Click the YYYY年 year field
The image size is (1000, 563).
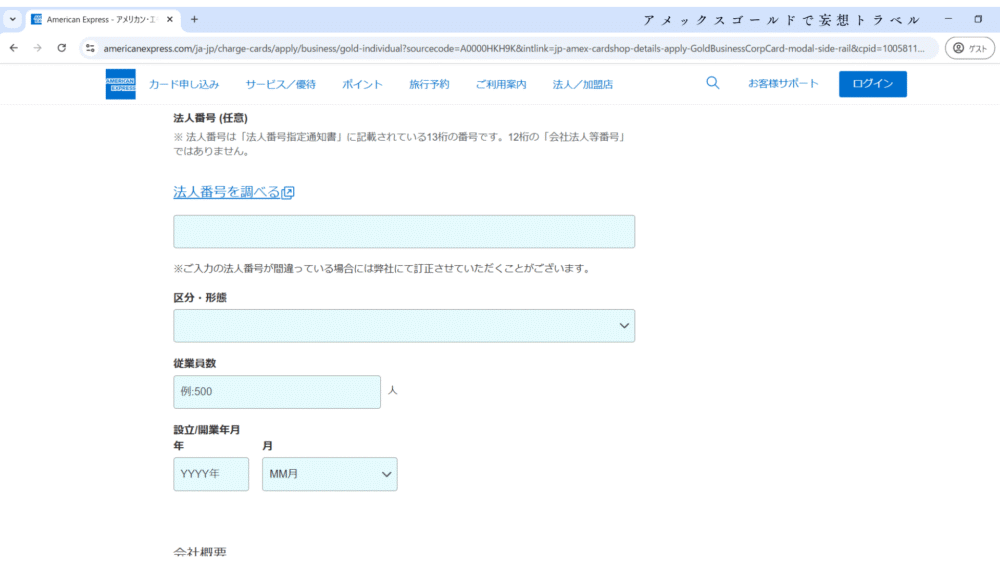211,474
